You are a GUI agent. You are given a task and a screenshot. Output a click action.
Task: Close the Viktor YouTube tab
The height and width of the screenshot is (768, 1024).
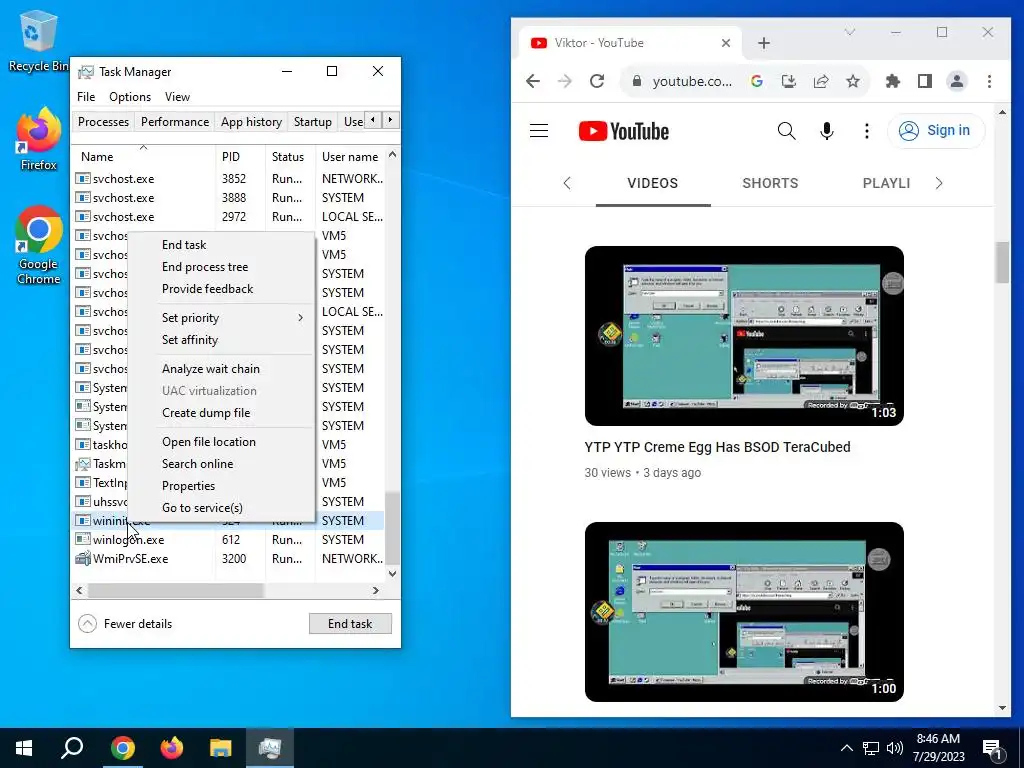(726, 43)
